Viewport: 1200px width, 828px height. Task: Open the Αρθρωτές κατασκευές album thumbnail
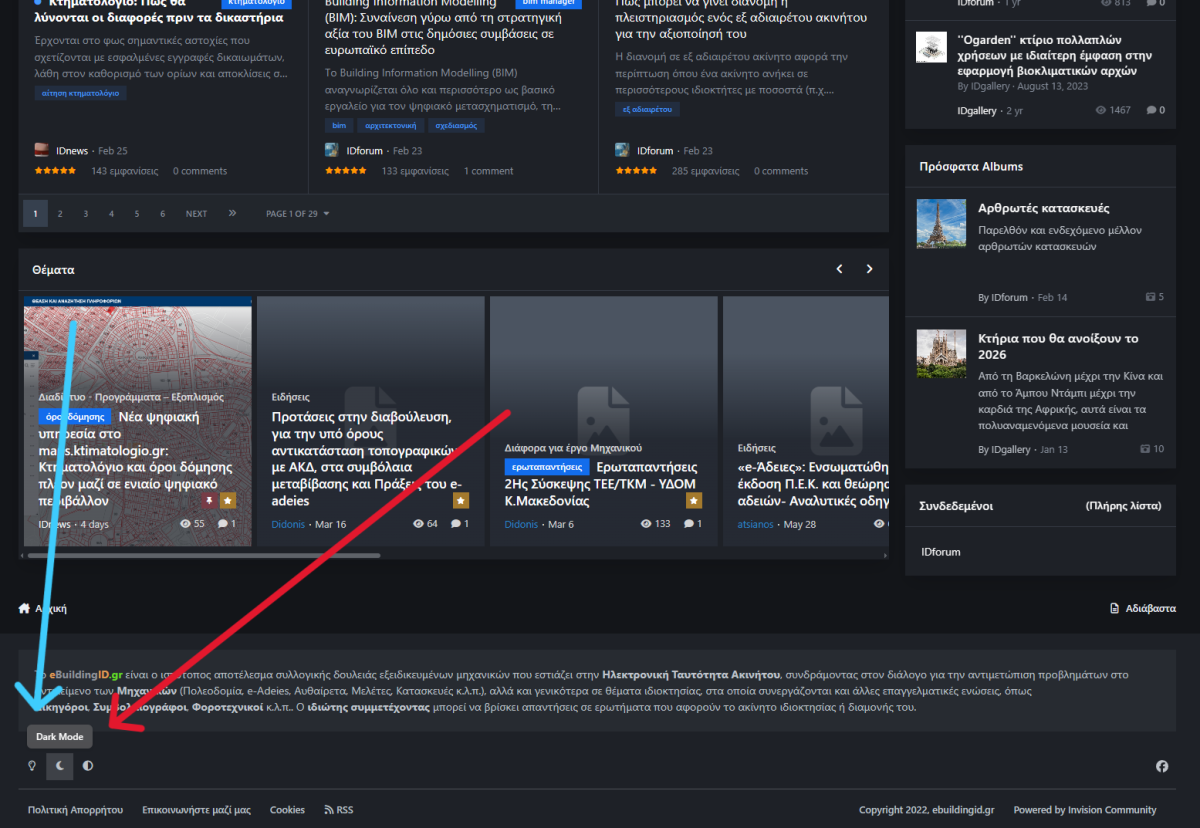941,224
